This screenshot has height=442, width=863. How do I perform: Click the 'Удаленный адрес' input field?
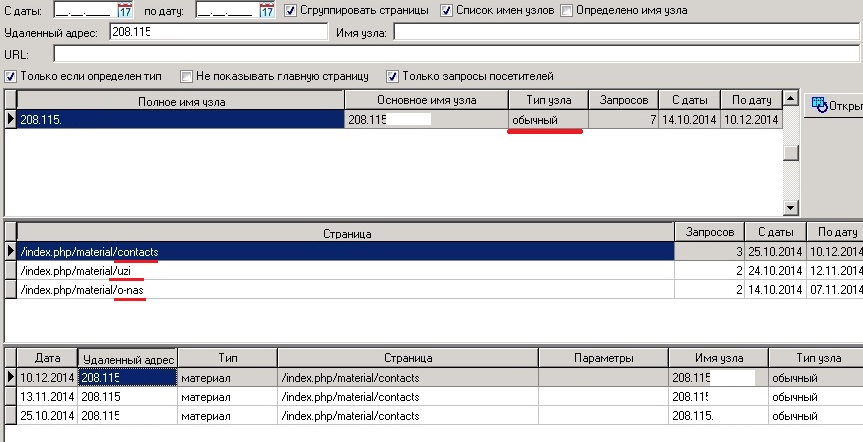[x=219, y=32]
